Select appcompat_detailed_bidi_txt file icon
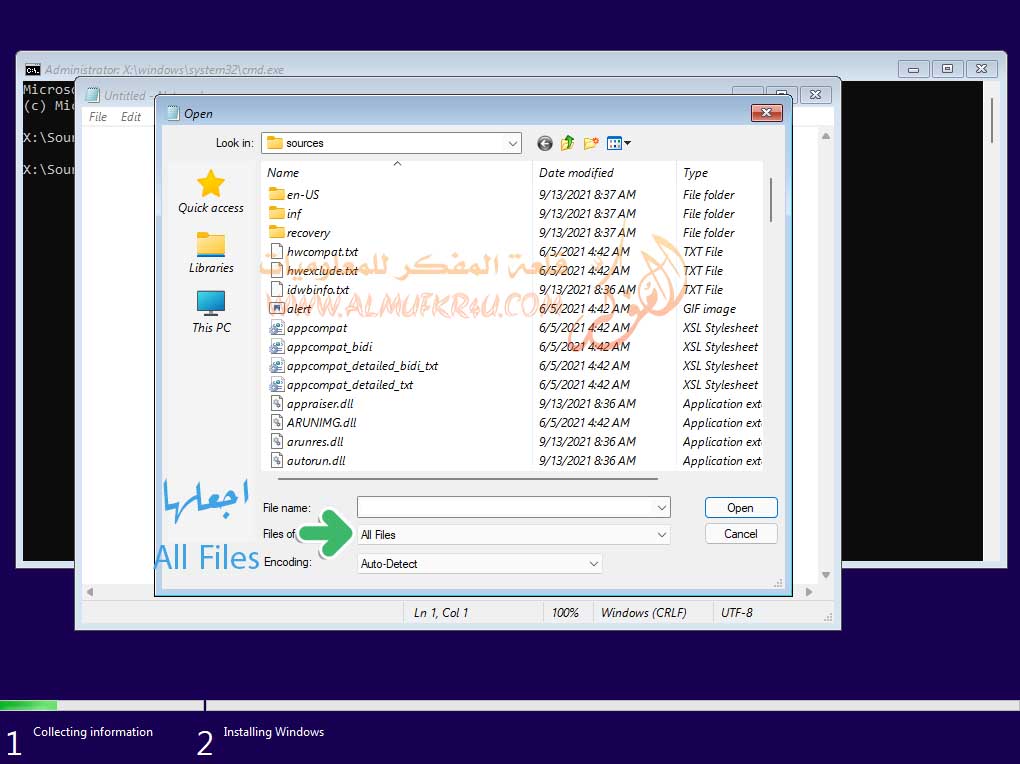 pos(276,365)
